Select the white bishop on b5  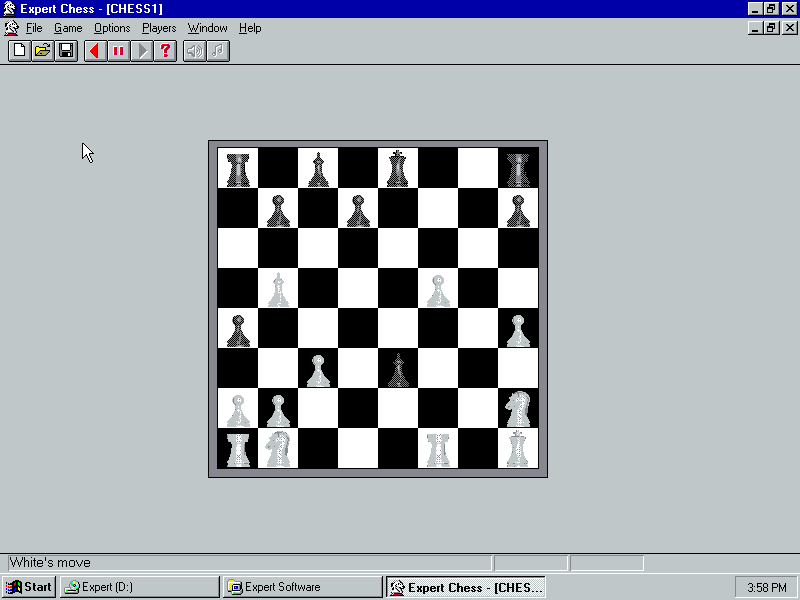pyautogui.click(x=278, y=289)
